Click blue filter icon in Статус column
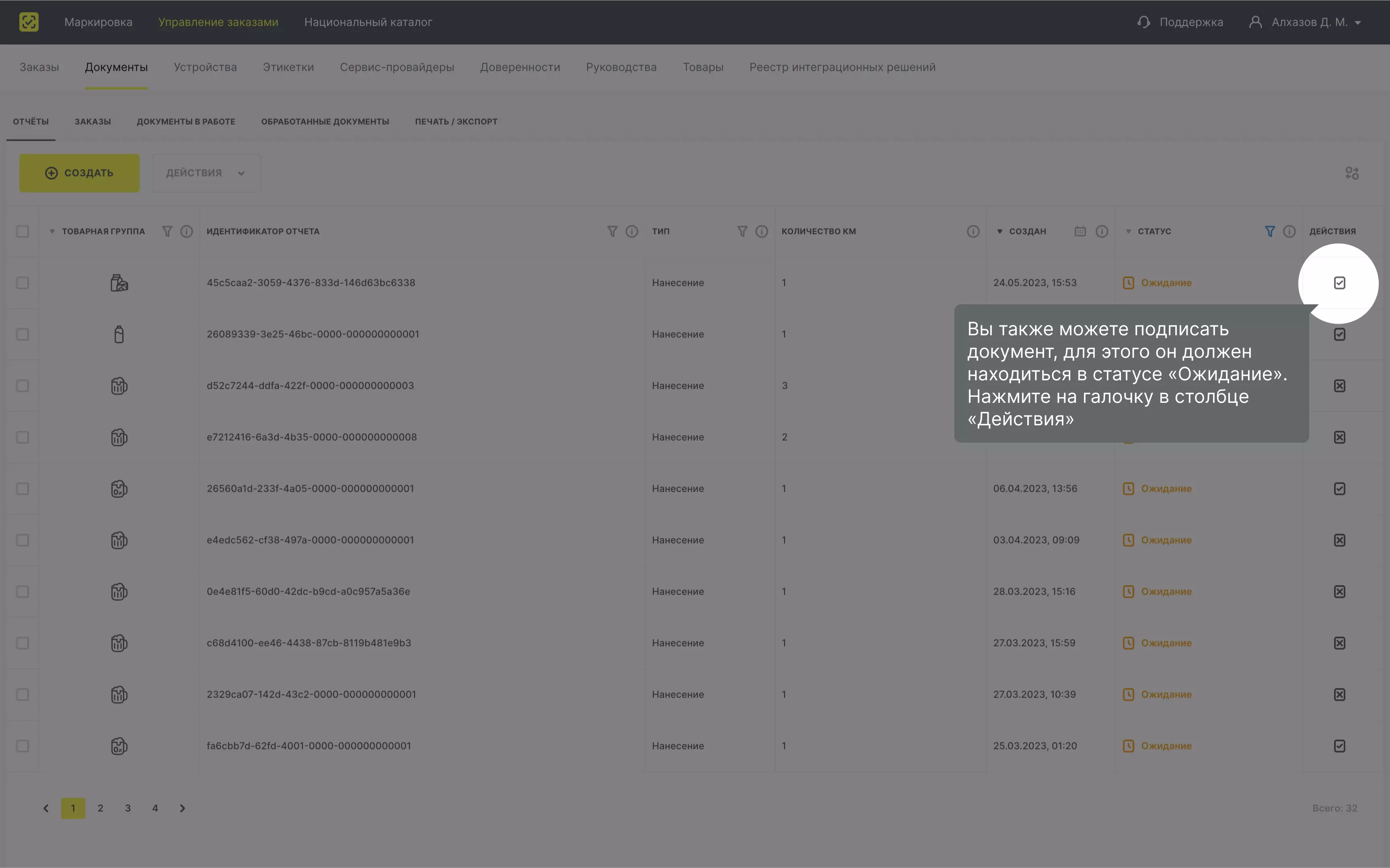This screenshot has height=868, width=1390. tap(1269, 231)
